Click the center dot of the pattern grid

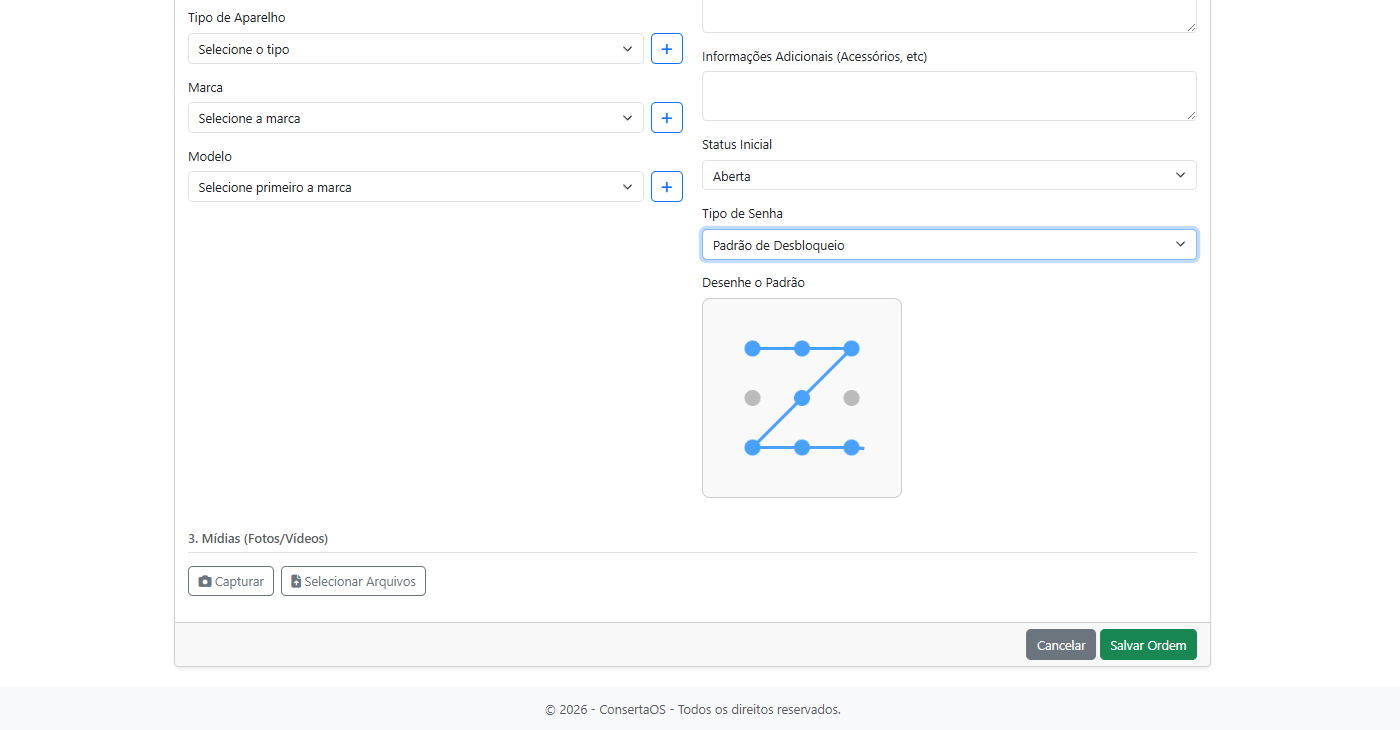coord(802,398)
